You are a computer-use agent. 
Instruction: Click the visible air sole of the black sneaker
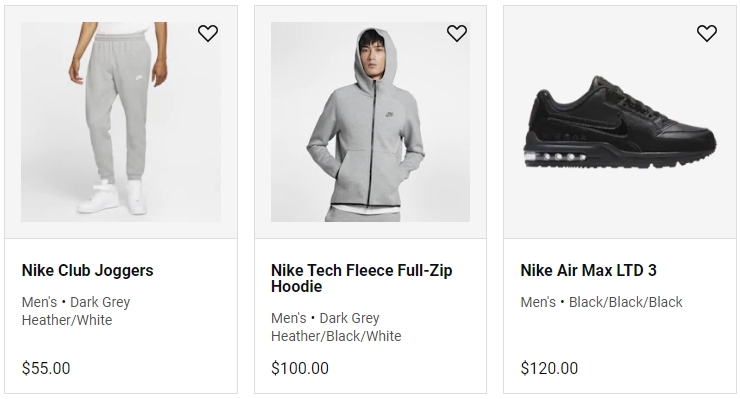point(555,157)
